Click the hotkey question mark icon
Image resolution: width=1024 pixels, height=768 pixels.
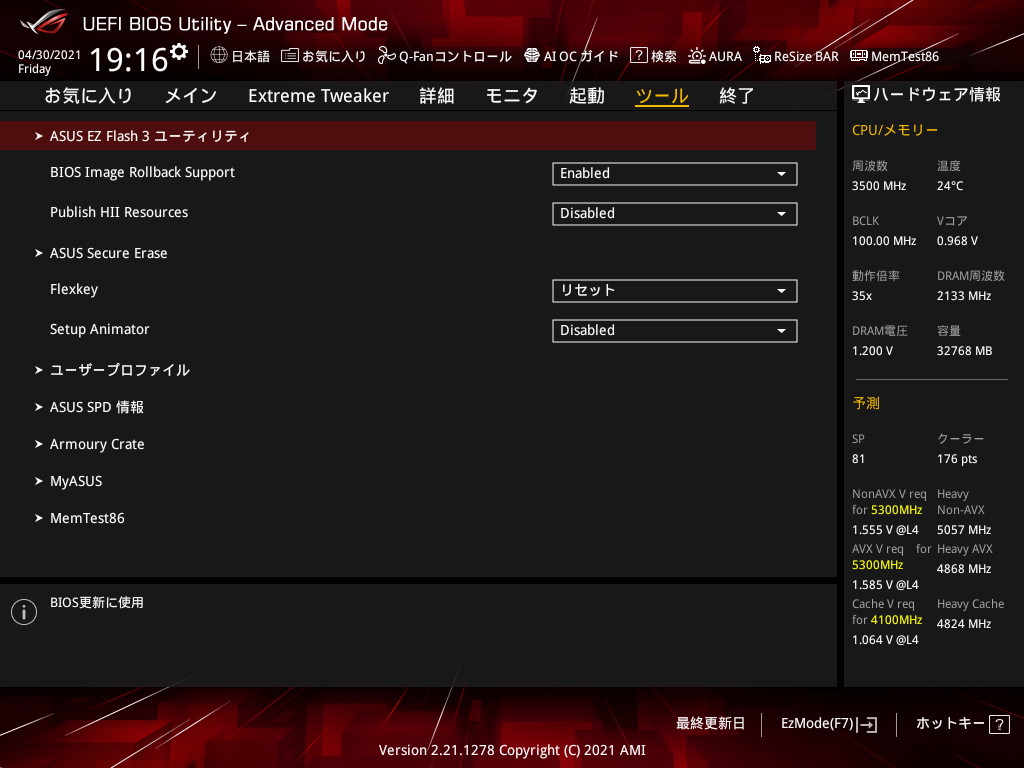999,724
